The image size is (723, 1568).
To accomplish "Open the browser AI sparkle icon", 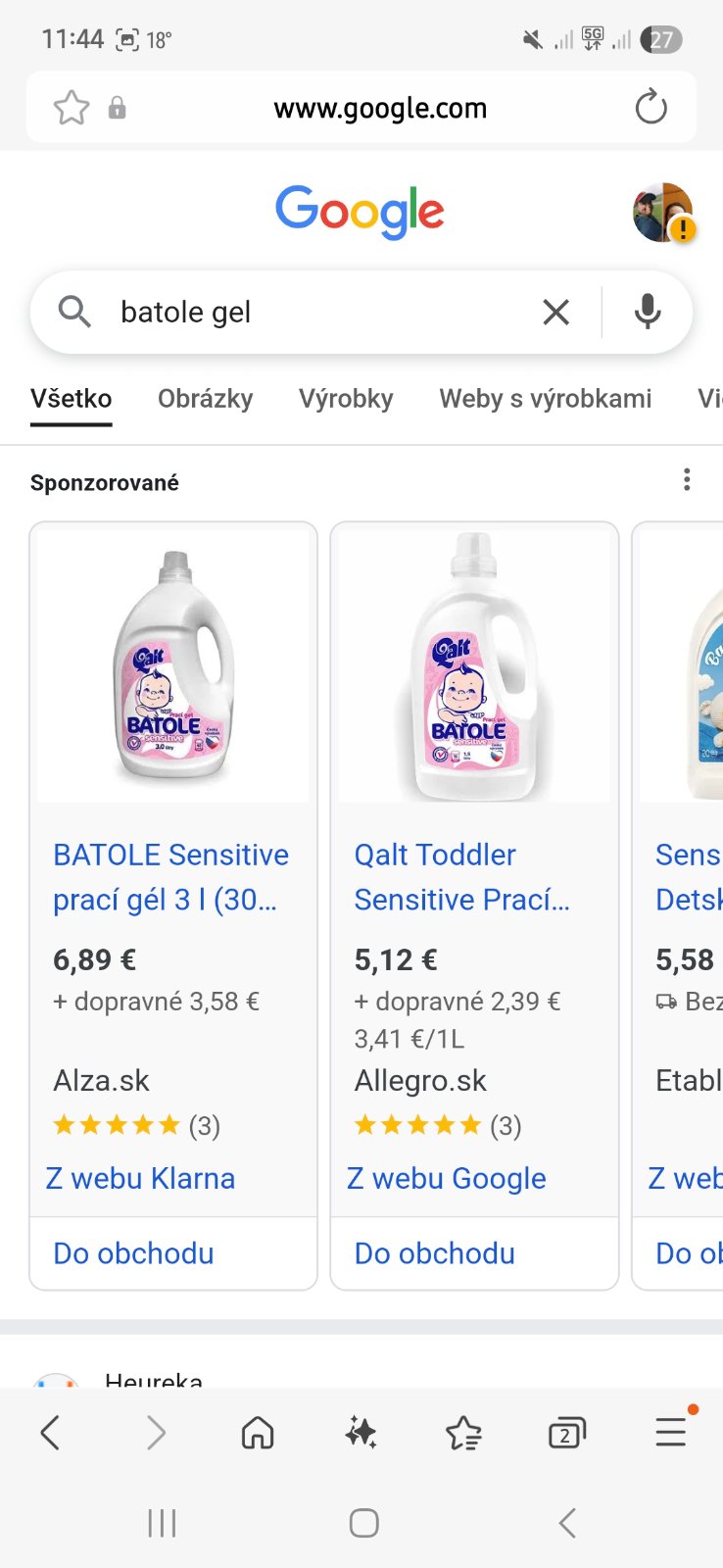I will point(361,1434).
